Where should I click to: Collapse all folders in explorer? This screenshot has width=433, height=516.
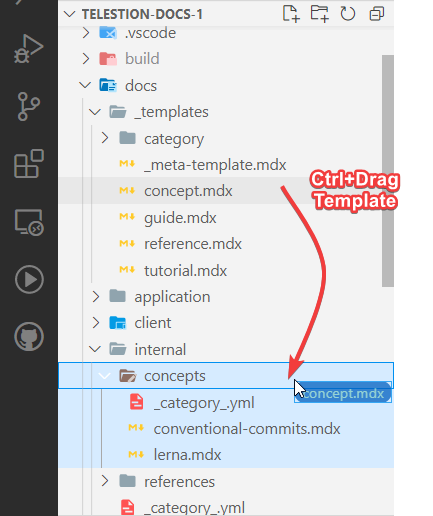377,14
